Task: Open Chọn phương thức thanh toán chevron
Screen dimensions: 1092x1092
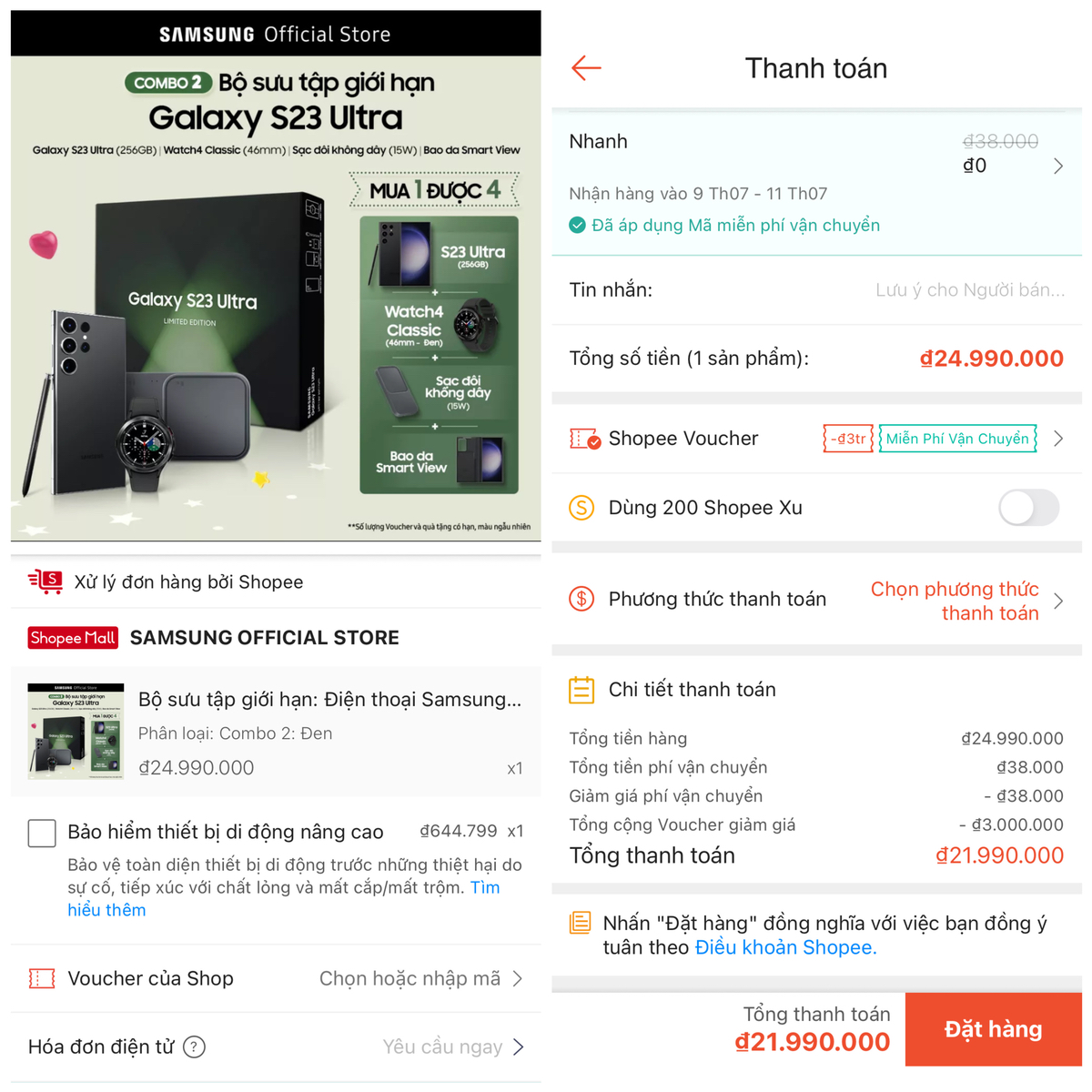Action: (x=1057, y=601)
